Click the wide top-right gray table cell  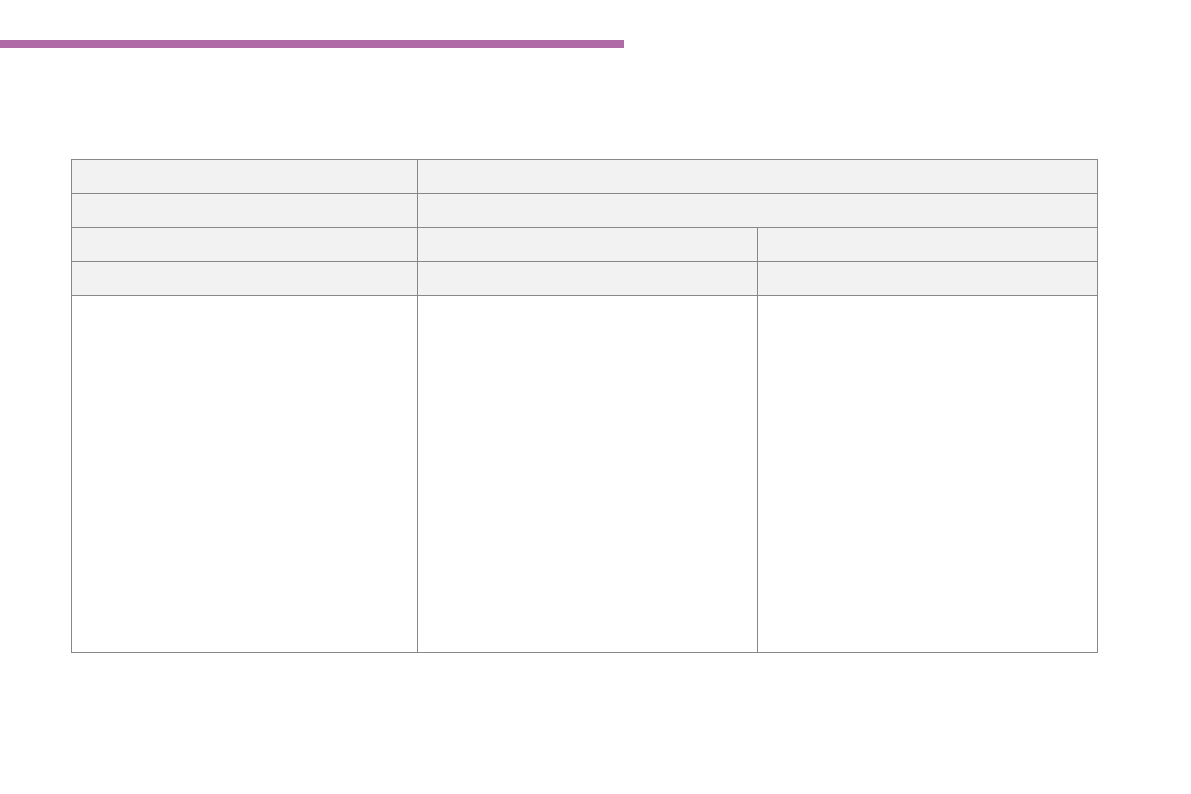[757, 176]
